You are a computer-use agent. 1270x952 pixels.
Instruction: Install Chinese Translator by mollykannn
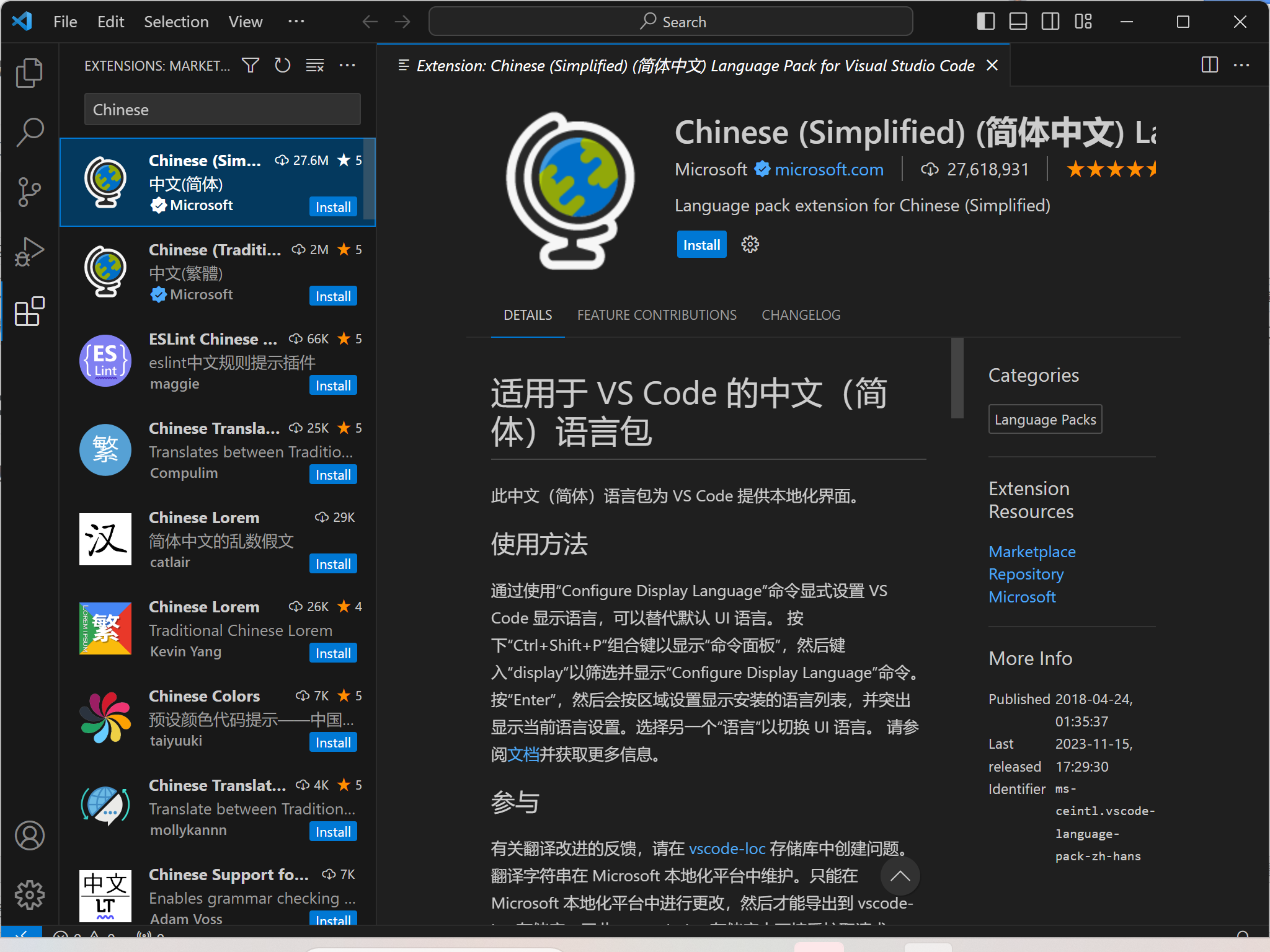pos(333,832)
